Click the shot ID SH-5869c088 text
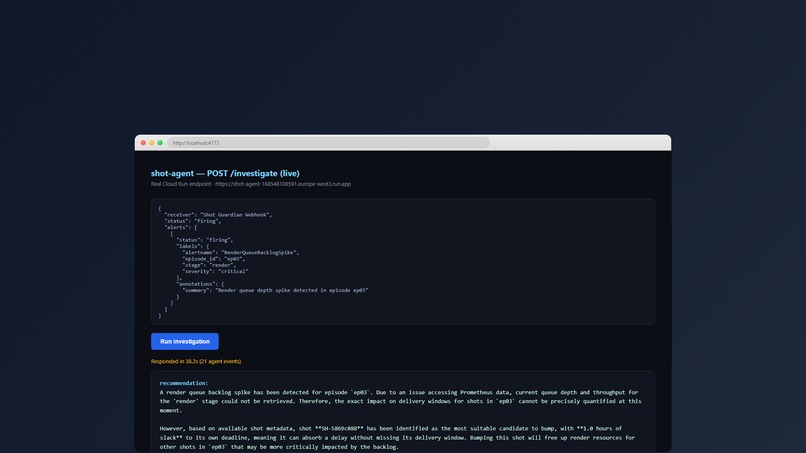Image resolution: width=806 pixels, height=453 pixels. point(339,428)
